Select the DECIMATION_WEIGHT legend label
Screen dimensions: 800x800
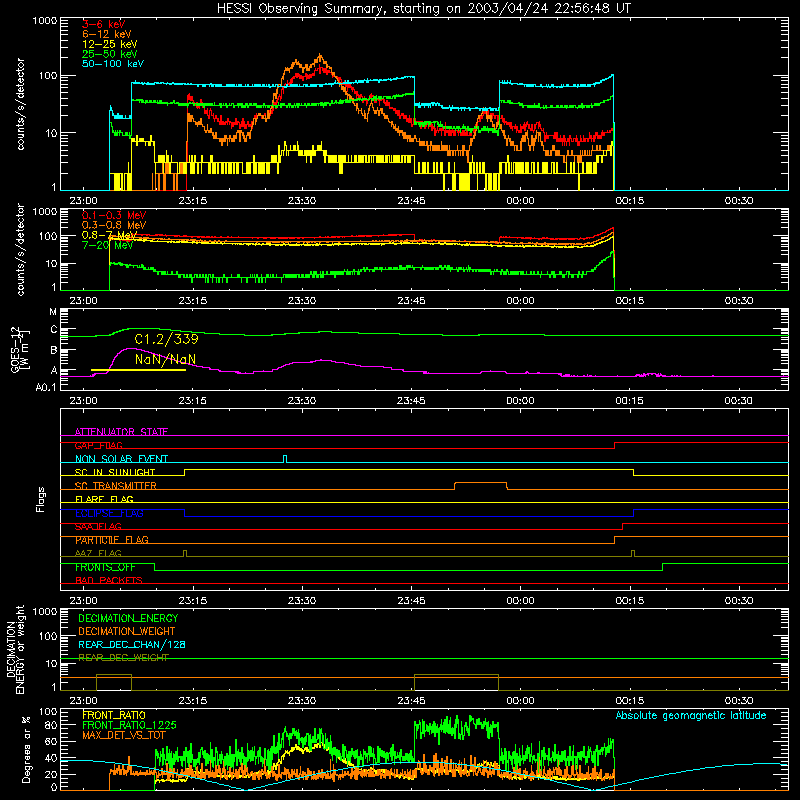tap(127, 632)
